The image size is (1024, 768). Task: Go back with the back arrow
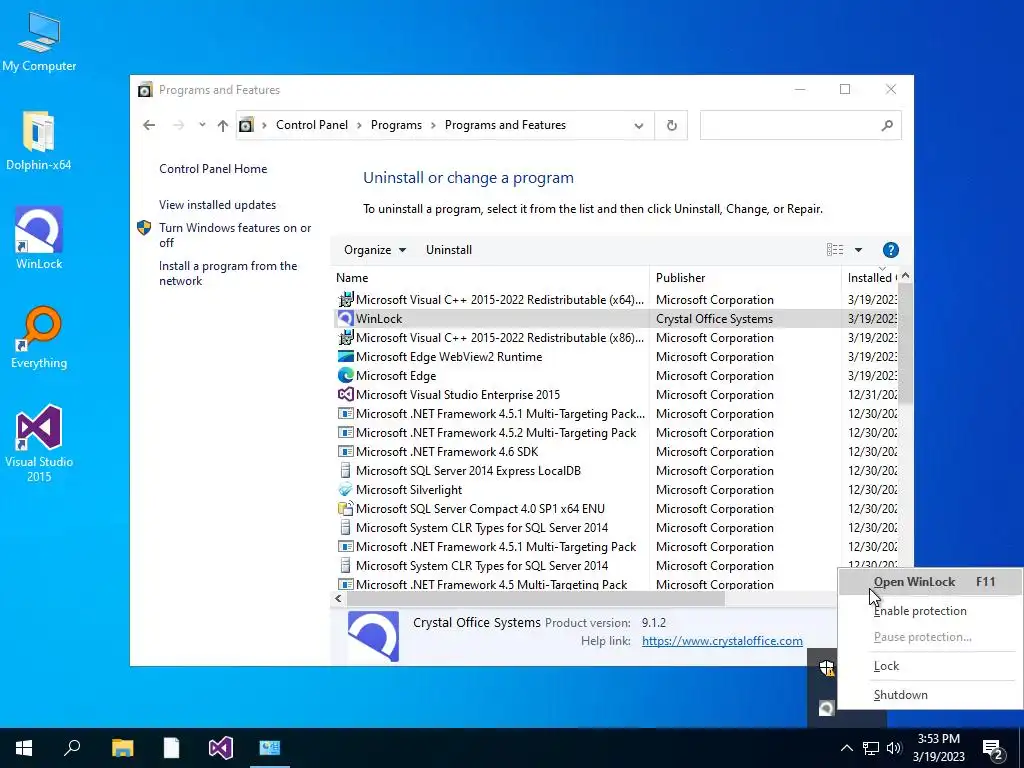point(149,125)
